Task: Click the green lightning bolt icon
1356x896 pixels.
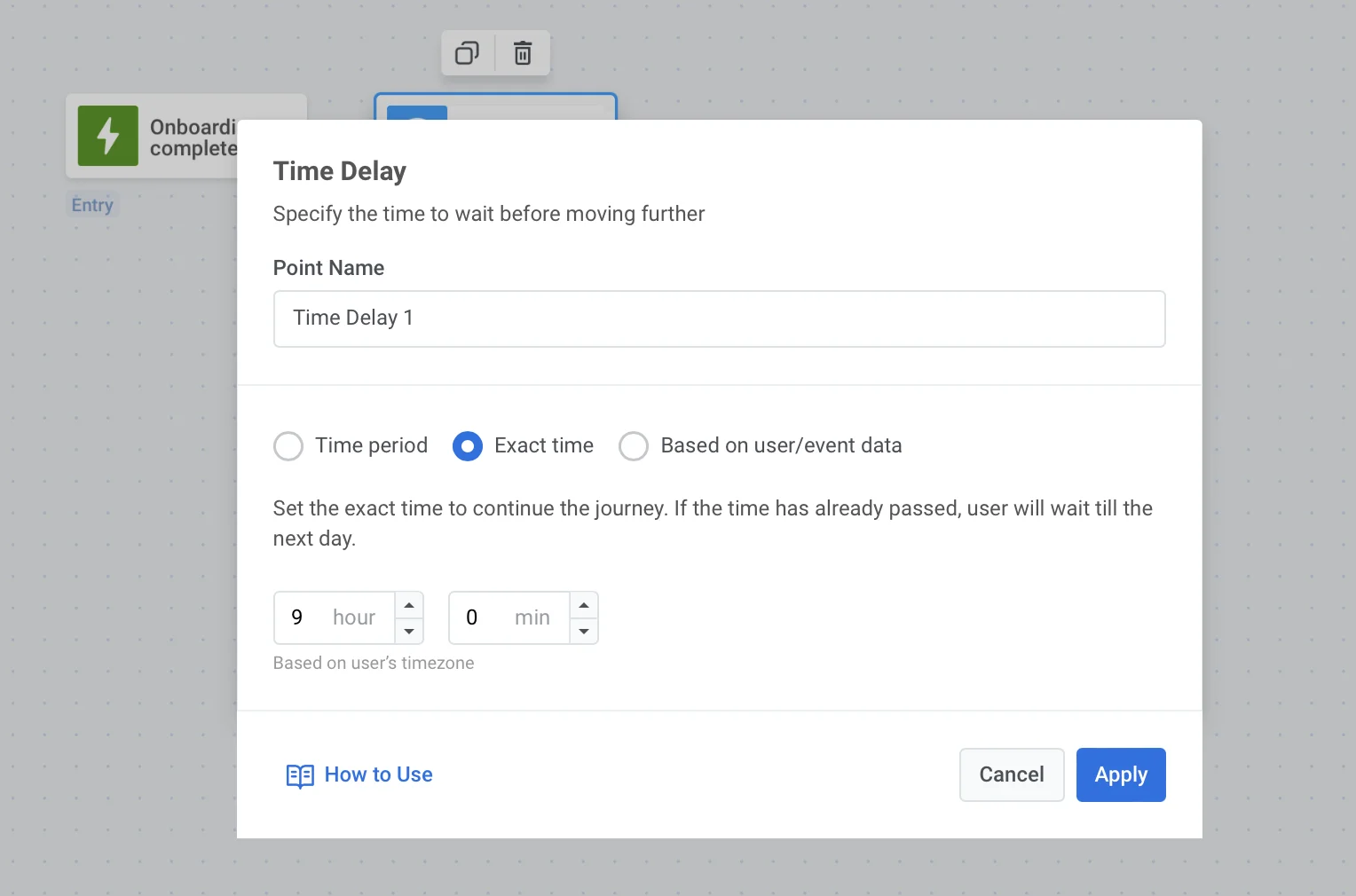Action: pos(108,136)
